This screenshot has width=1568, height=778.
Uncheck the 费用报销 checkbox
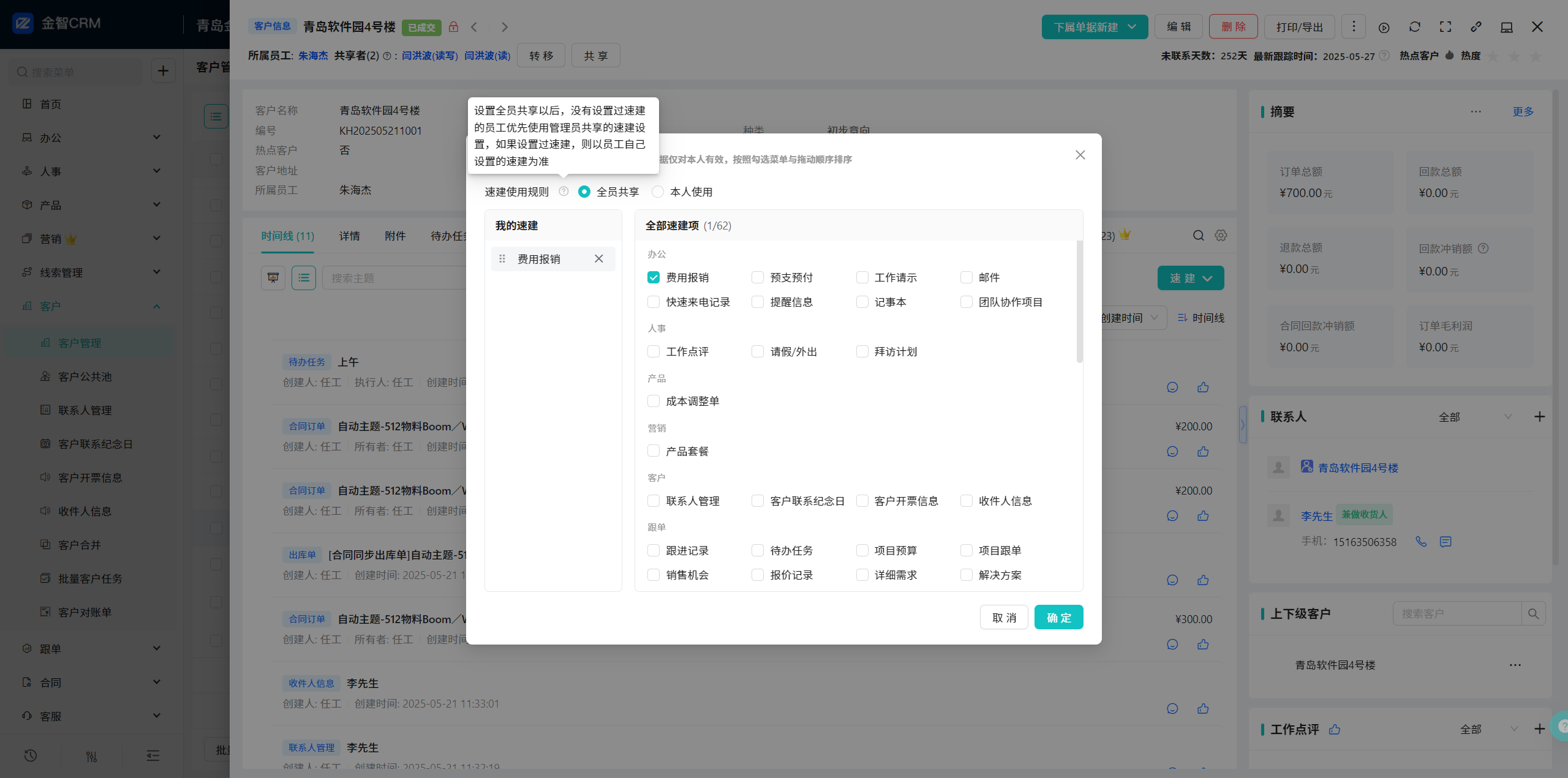(654, 277)
